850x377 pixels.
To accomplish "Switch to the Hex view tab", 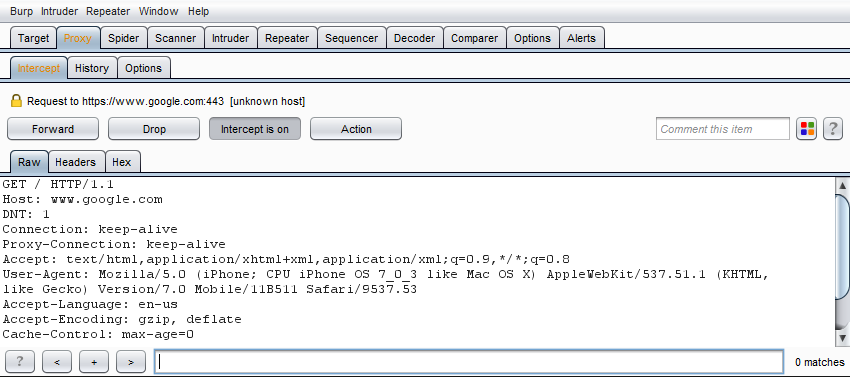I will (x=122, y=162).
